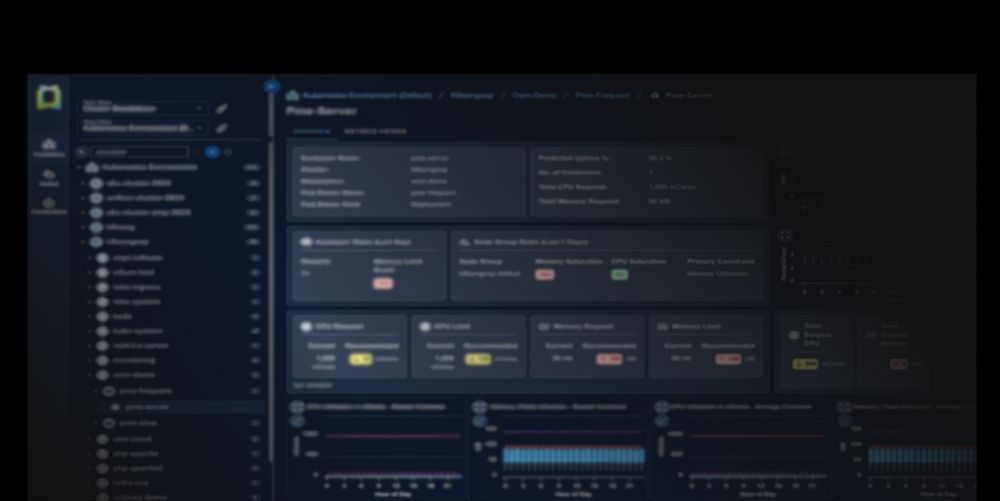Image resolution: width=1000 pixels, height=501 pixels.
Task: Select the Overview tab
Action: (x=310, y=131)
